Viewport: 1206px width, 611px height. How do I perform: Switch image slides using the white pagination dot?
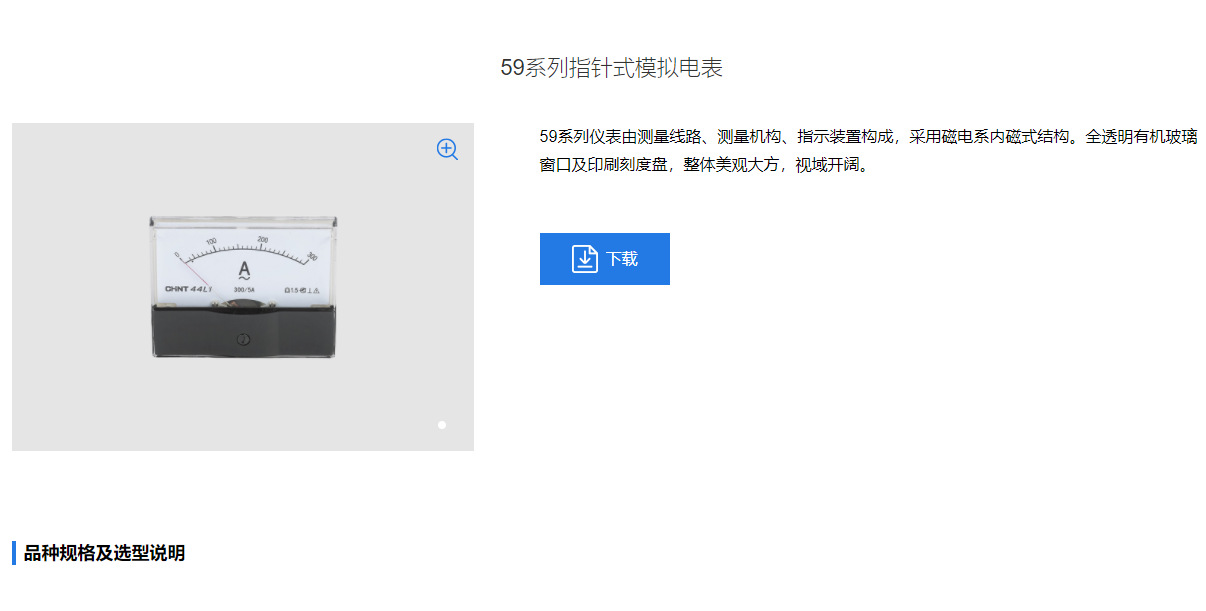click(x=440, y=424)
